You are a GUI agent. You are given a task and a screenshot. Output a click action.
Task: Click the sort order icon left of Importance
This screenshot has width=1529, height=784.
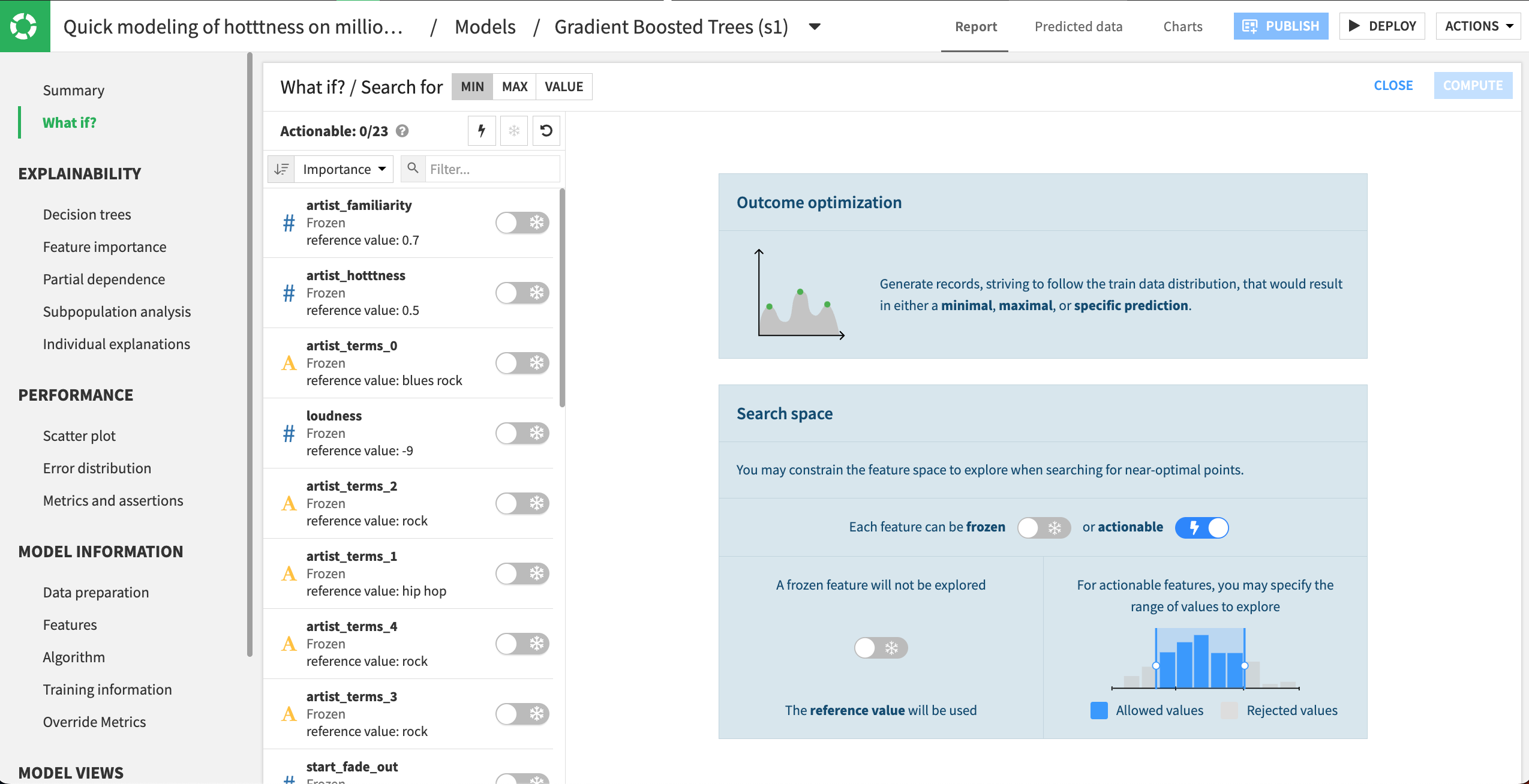281,169
